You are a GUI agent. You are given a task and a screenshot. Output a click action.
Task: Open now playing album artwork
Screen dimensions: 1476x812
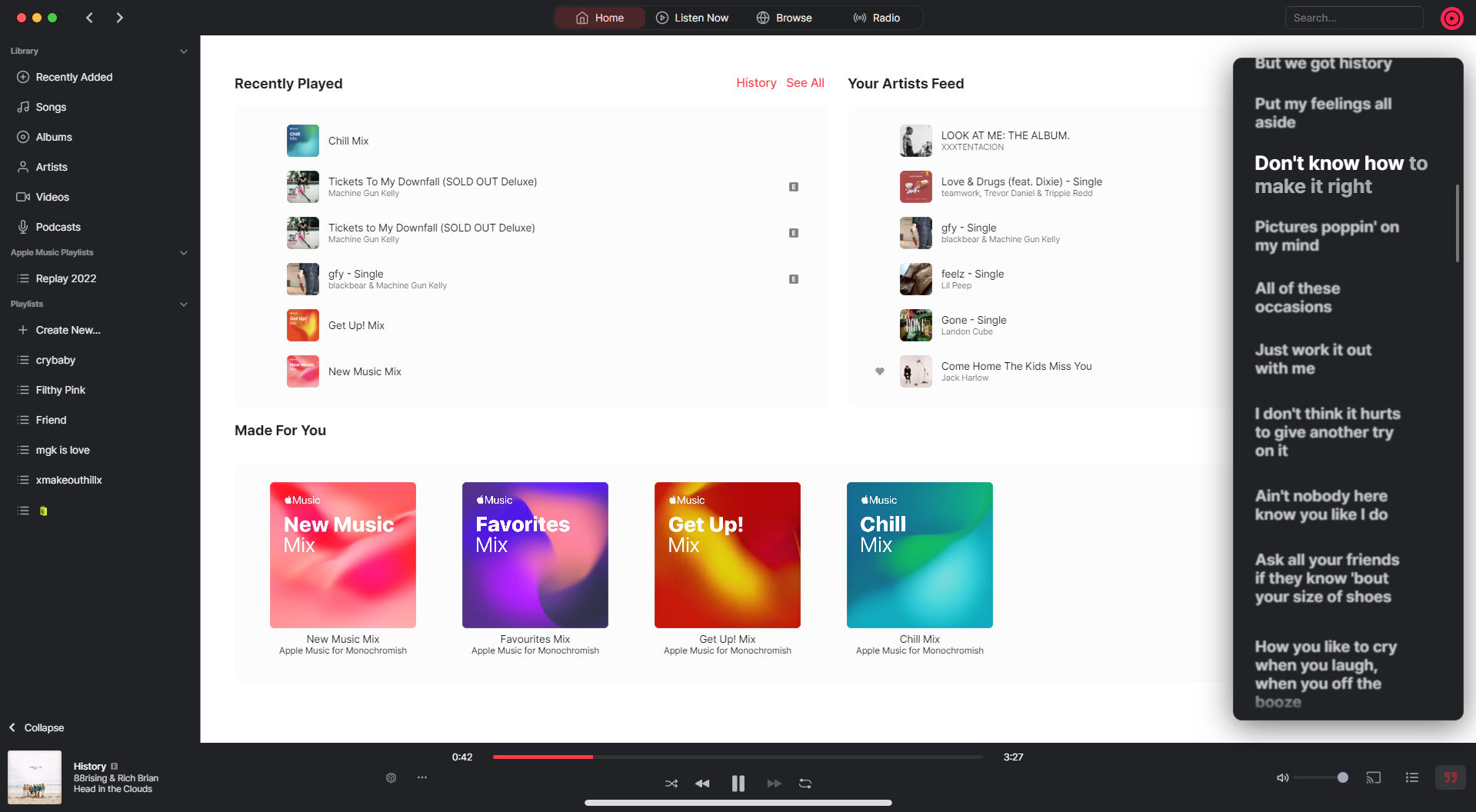coord(35,777)
